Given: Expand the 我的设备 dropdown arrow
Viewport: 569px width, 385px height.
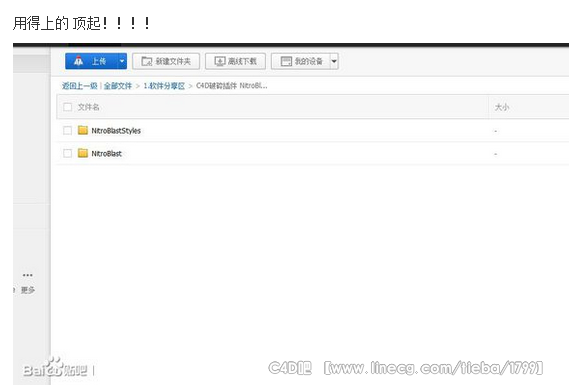Looking at the screenshot, I should click(x=334, y=61).
